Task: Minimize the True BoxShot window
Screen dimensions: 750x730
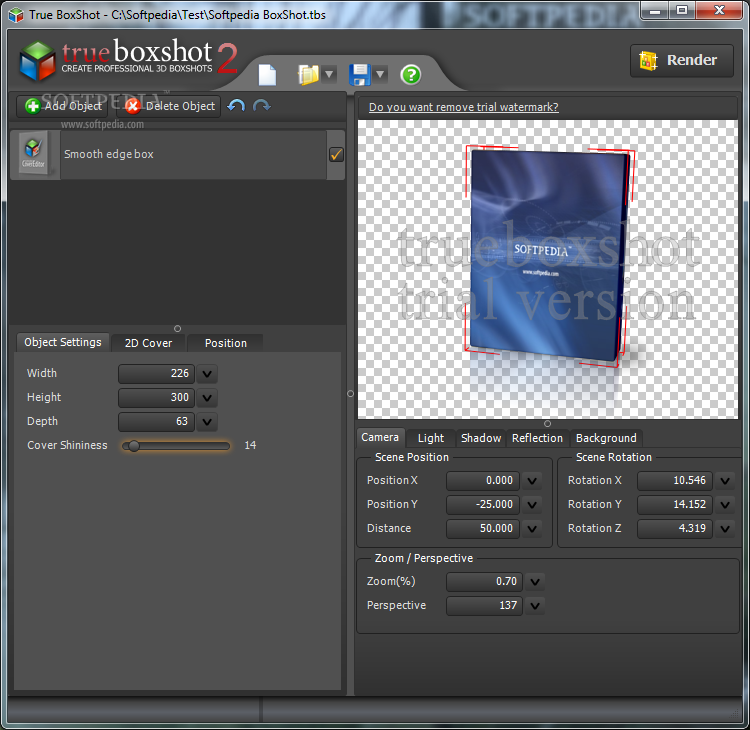Action: pyautogui.click(x=655, y=11)
